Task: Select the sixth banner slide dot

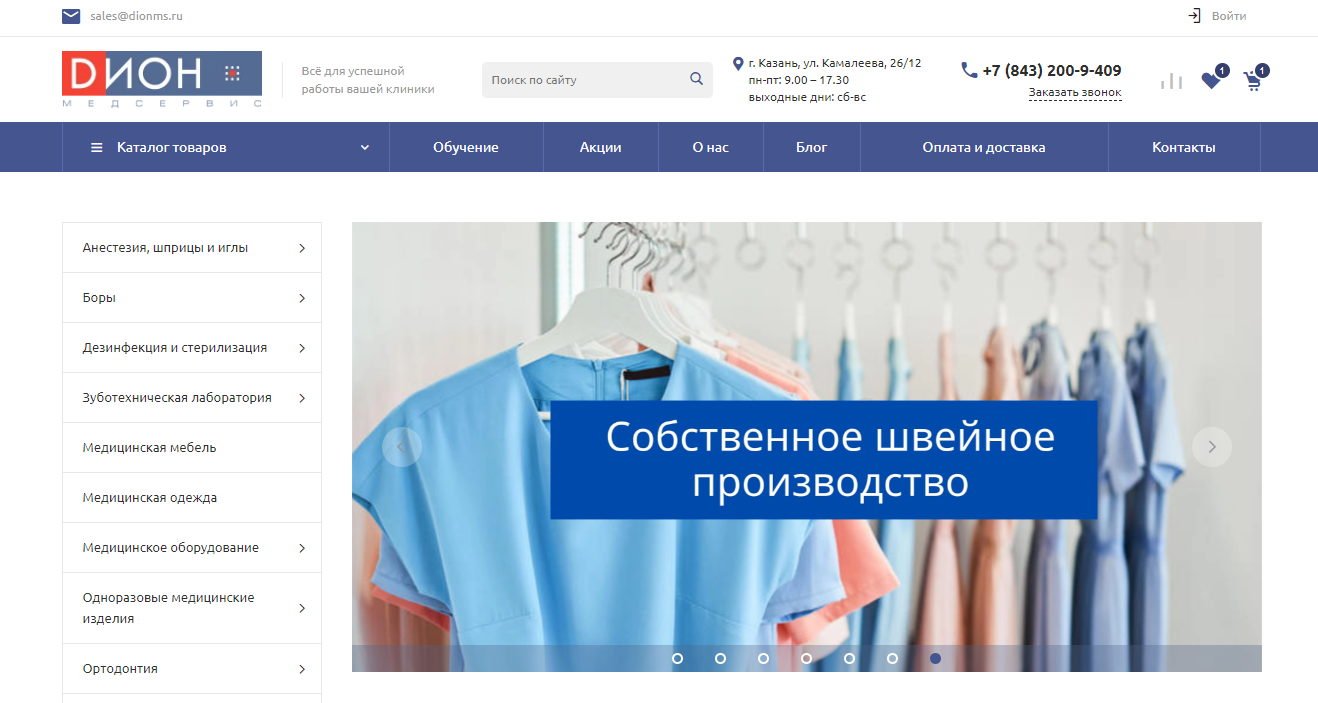Action: click(x=892, y=658)
